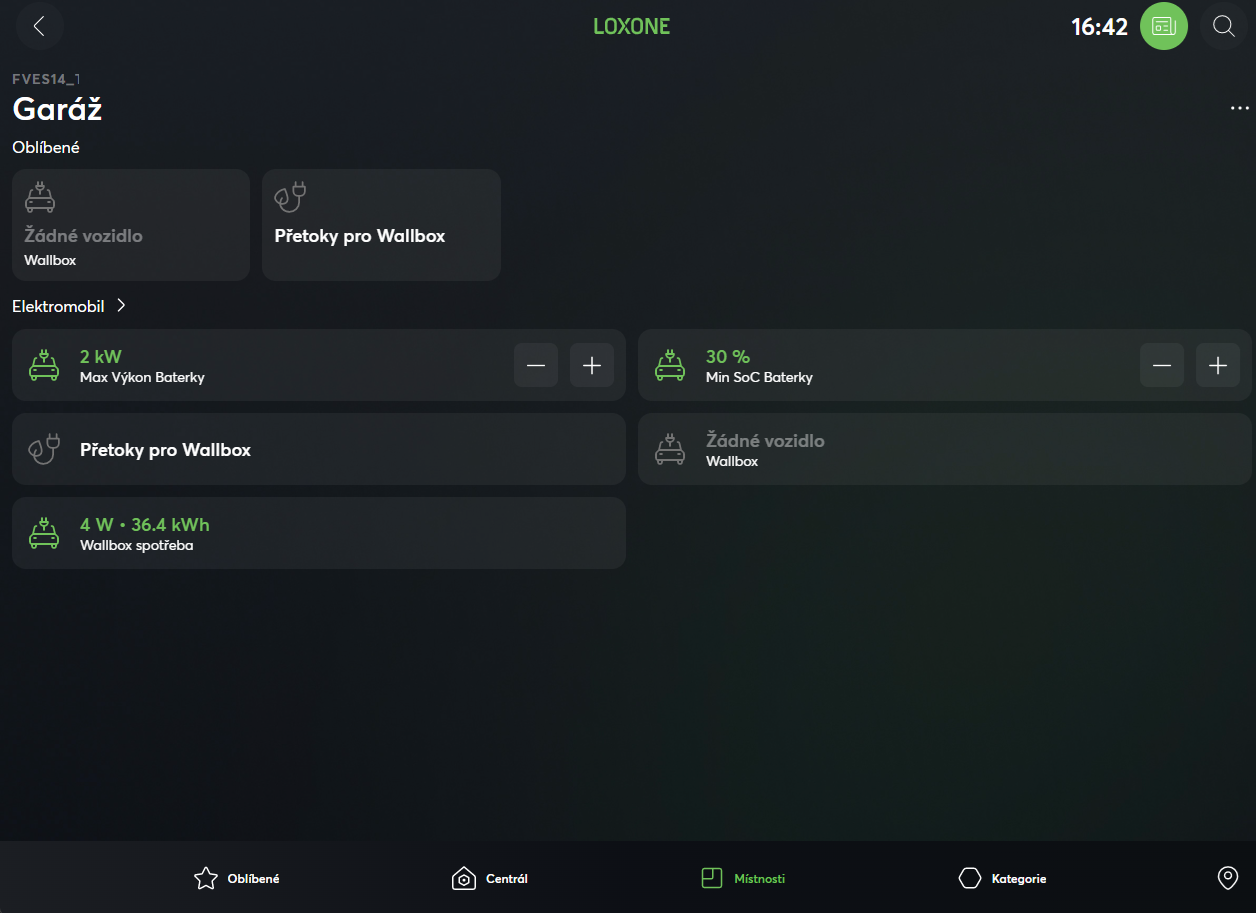Open the Wallbox spotřeba meter tile

click(318, 534)
